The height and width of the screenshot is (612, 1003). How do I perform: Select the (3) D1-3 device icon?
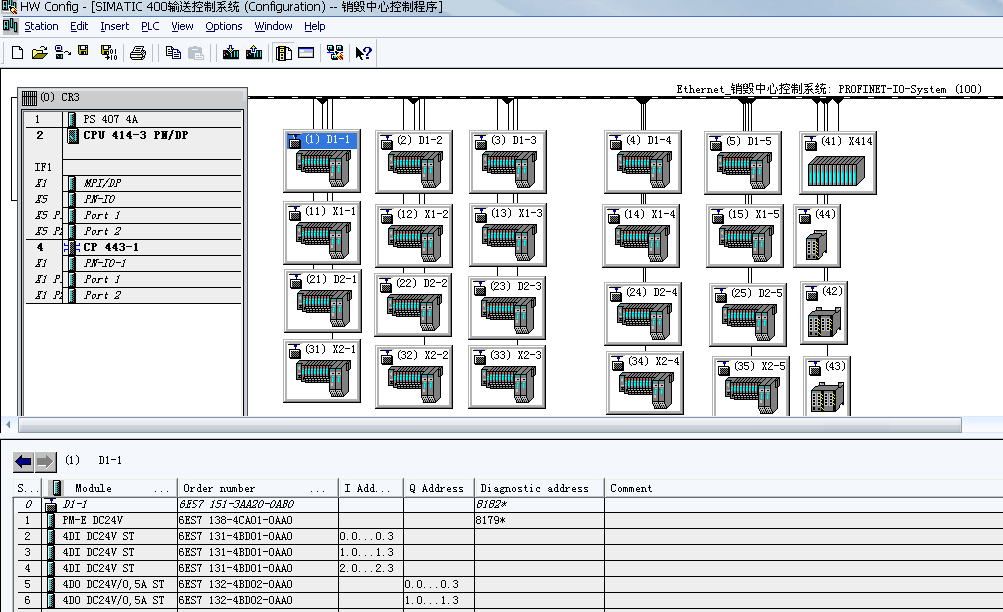coord(507,161)
